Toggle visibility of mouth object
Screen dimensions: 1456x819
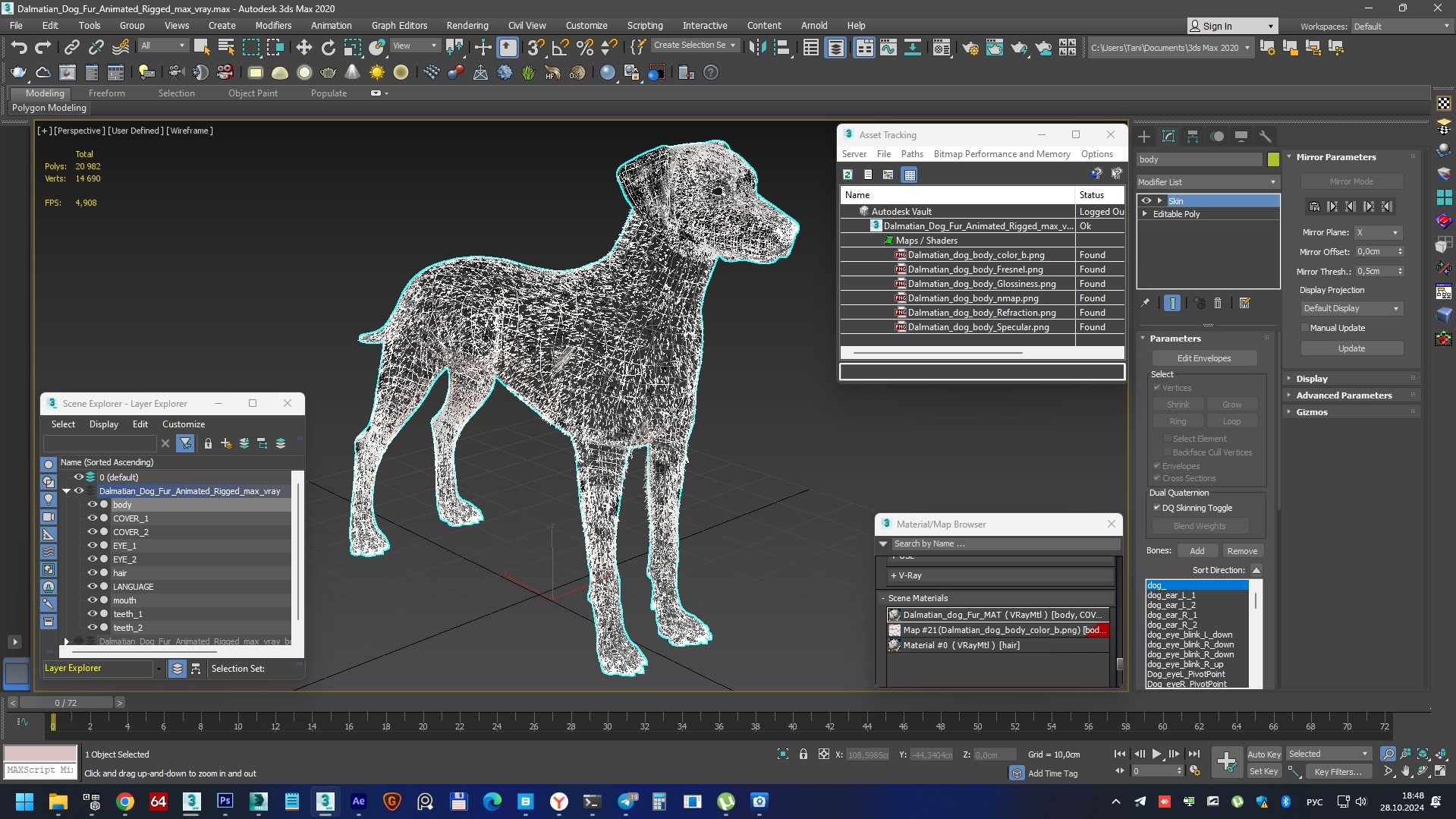(x=92, y=600)
